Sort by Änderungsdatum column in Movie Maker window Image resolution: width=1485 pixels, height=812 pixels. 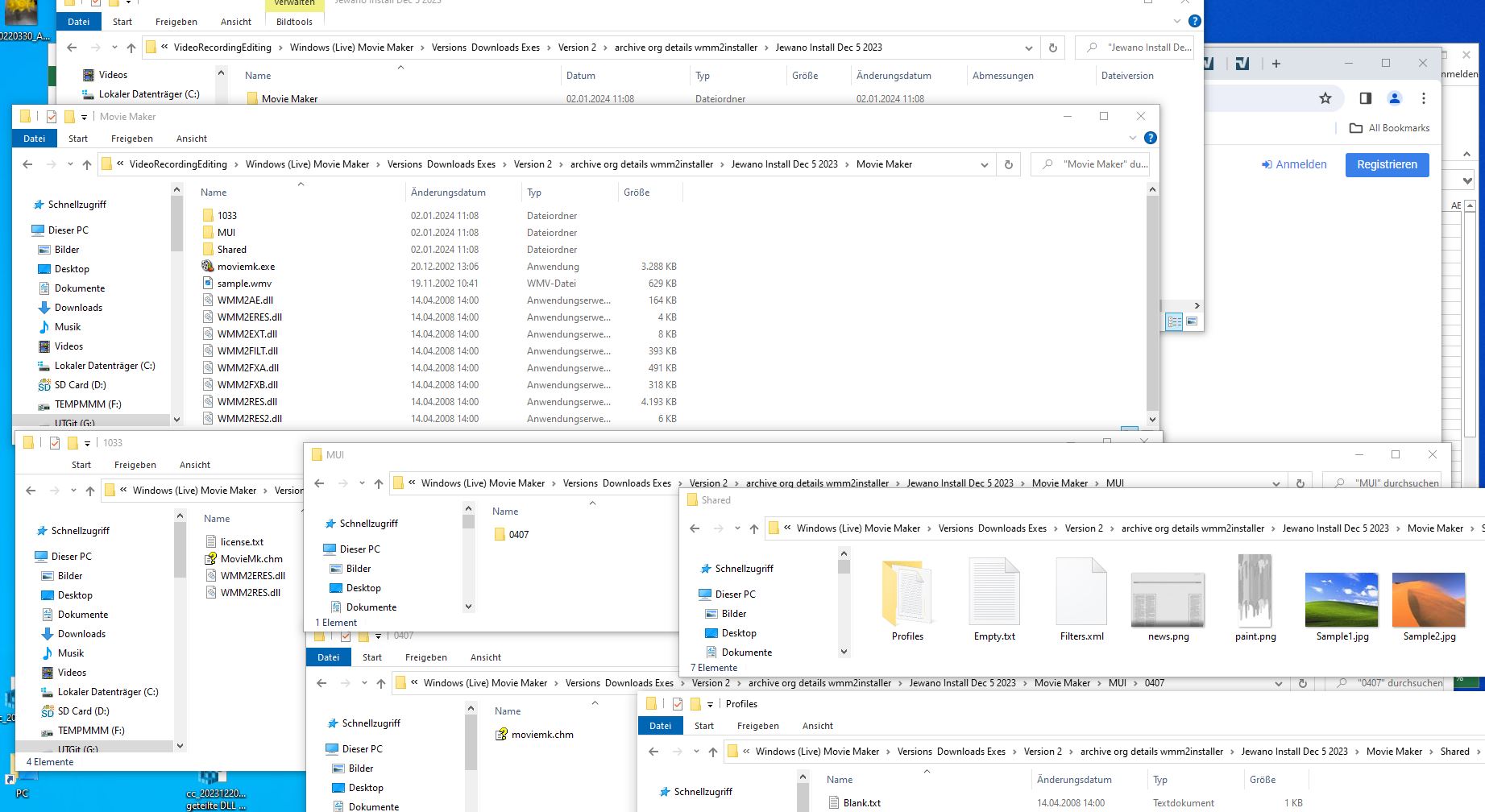462,193
